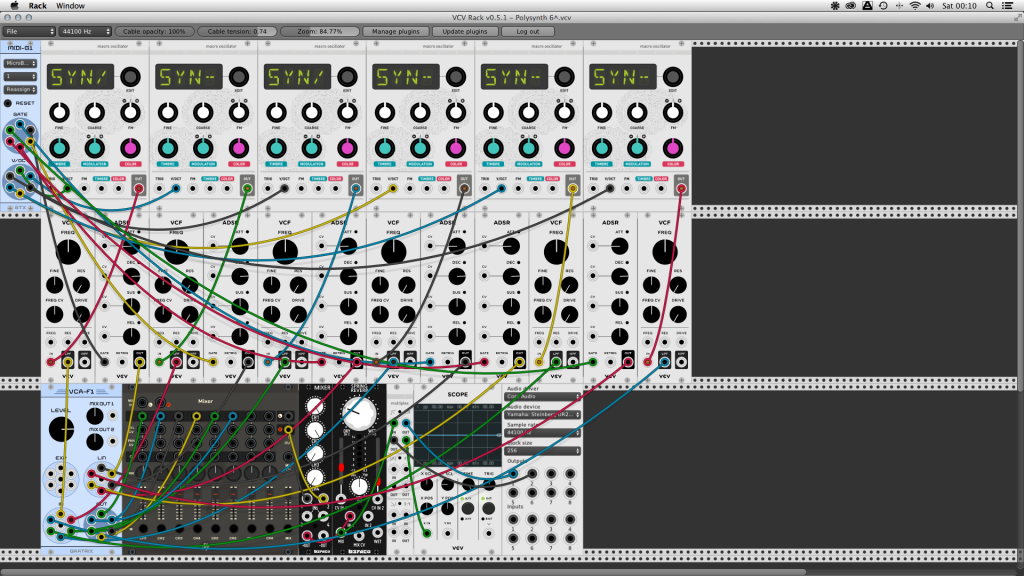Toggle the Scope INT/EXT trigger button

488,507
